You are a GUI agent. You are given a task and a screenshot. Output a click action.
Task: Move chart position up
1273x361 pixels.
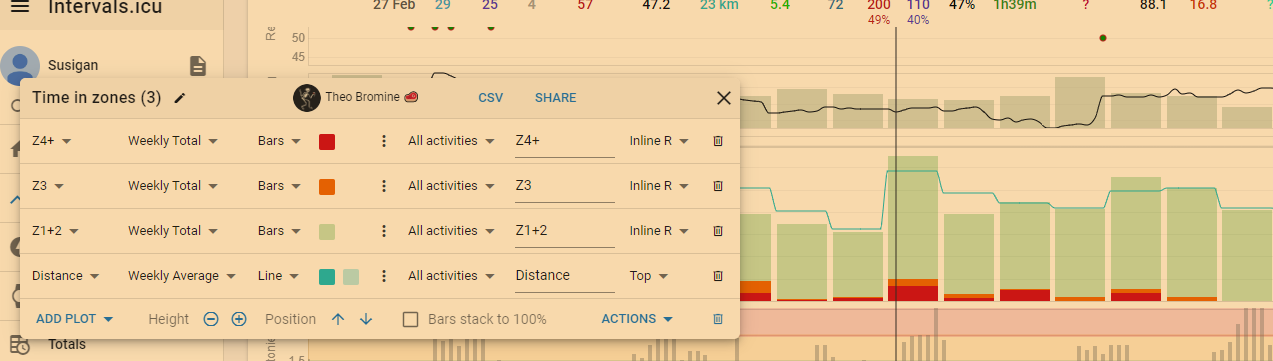pyautogui.click(x=338, y=319)
